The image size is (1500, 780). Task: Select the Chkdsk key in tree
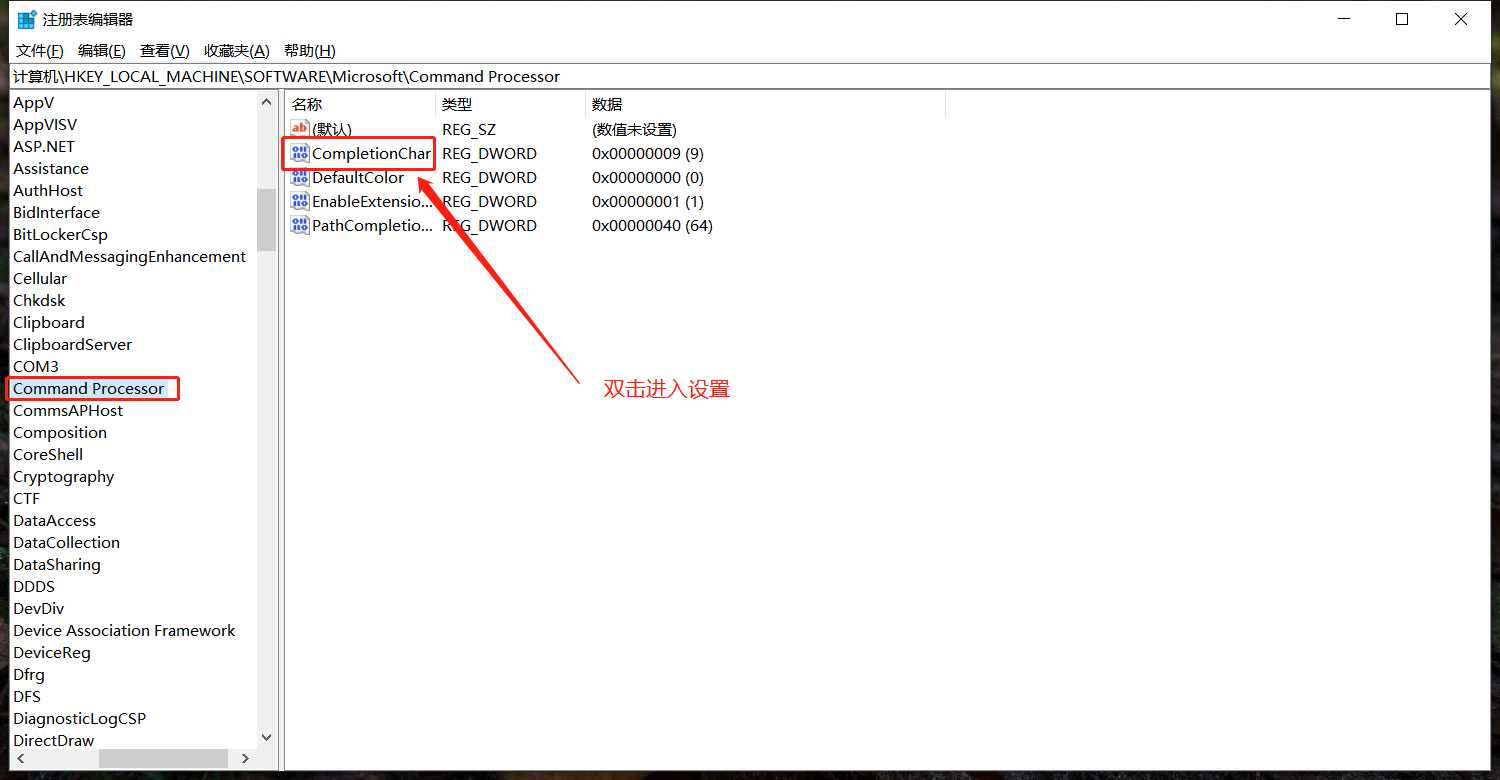click(39, 300)
